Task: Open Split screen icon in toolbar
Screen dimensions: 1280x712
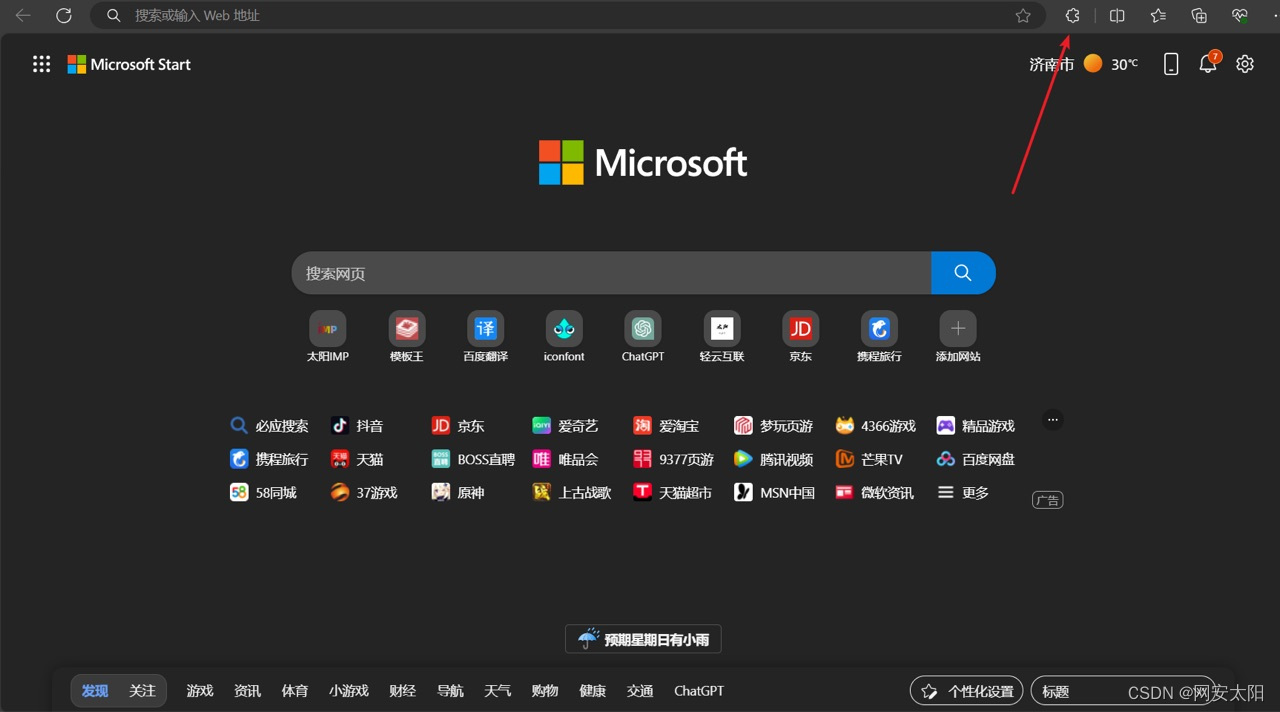Action: click(1117, 15)
